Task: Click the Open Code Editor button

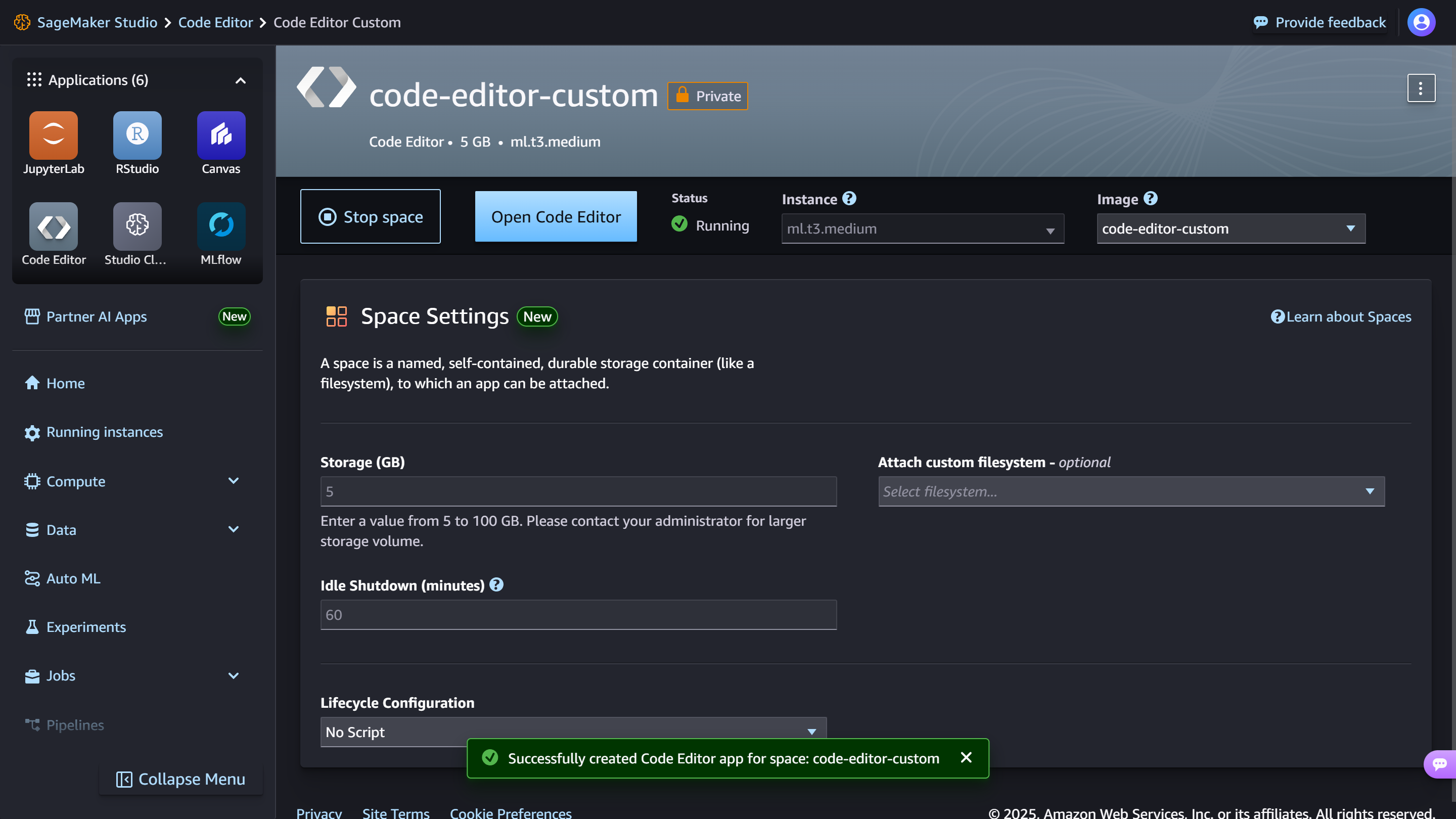Action: (x=556, y=217)
